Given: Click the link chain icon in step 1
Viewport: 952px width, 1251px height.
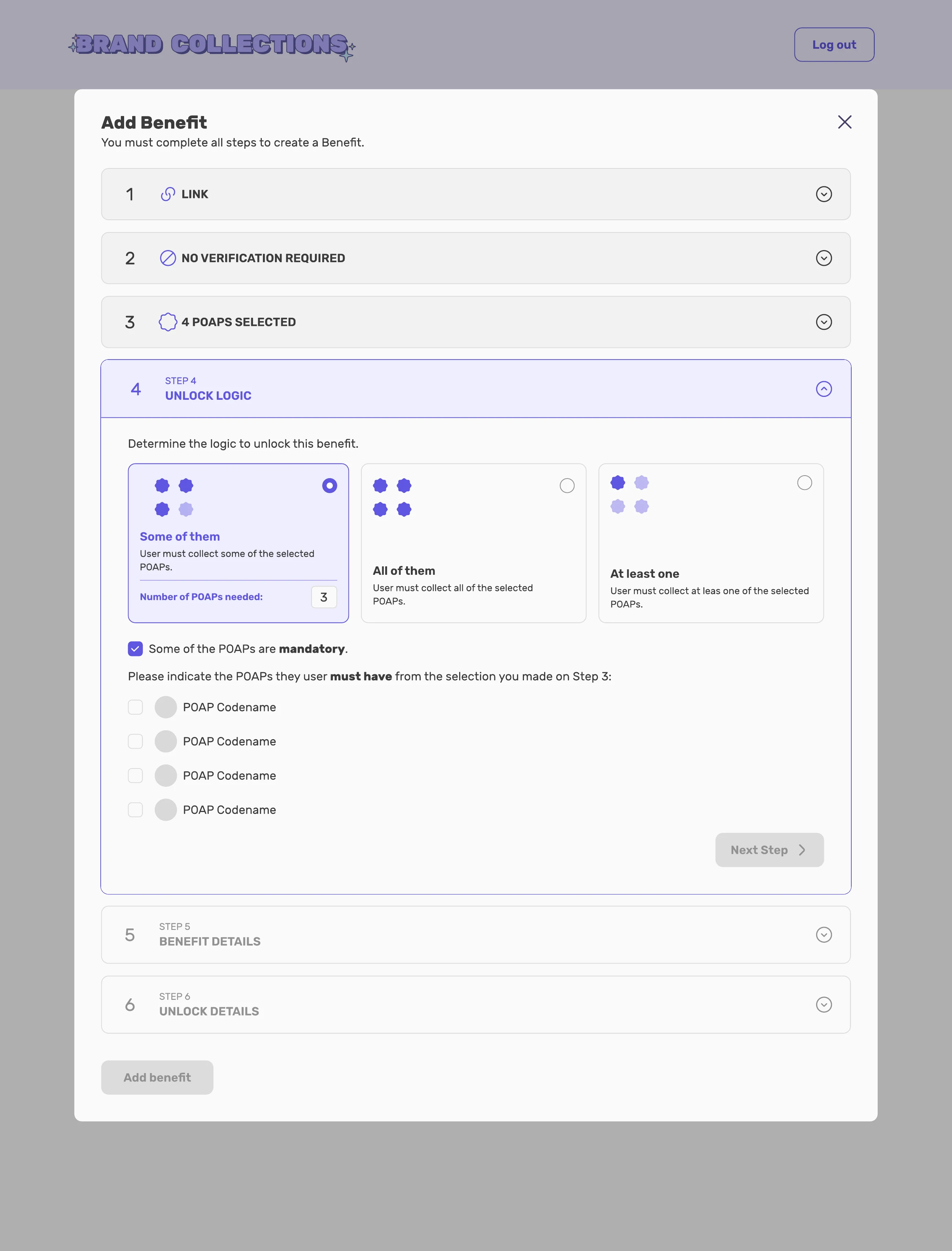Looking at the screenshot, I should [x=168, y=194].
